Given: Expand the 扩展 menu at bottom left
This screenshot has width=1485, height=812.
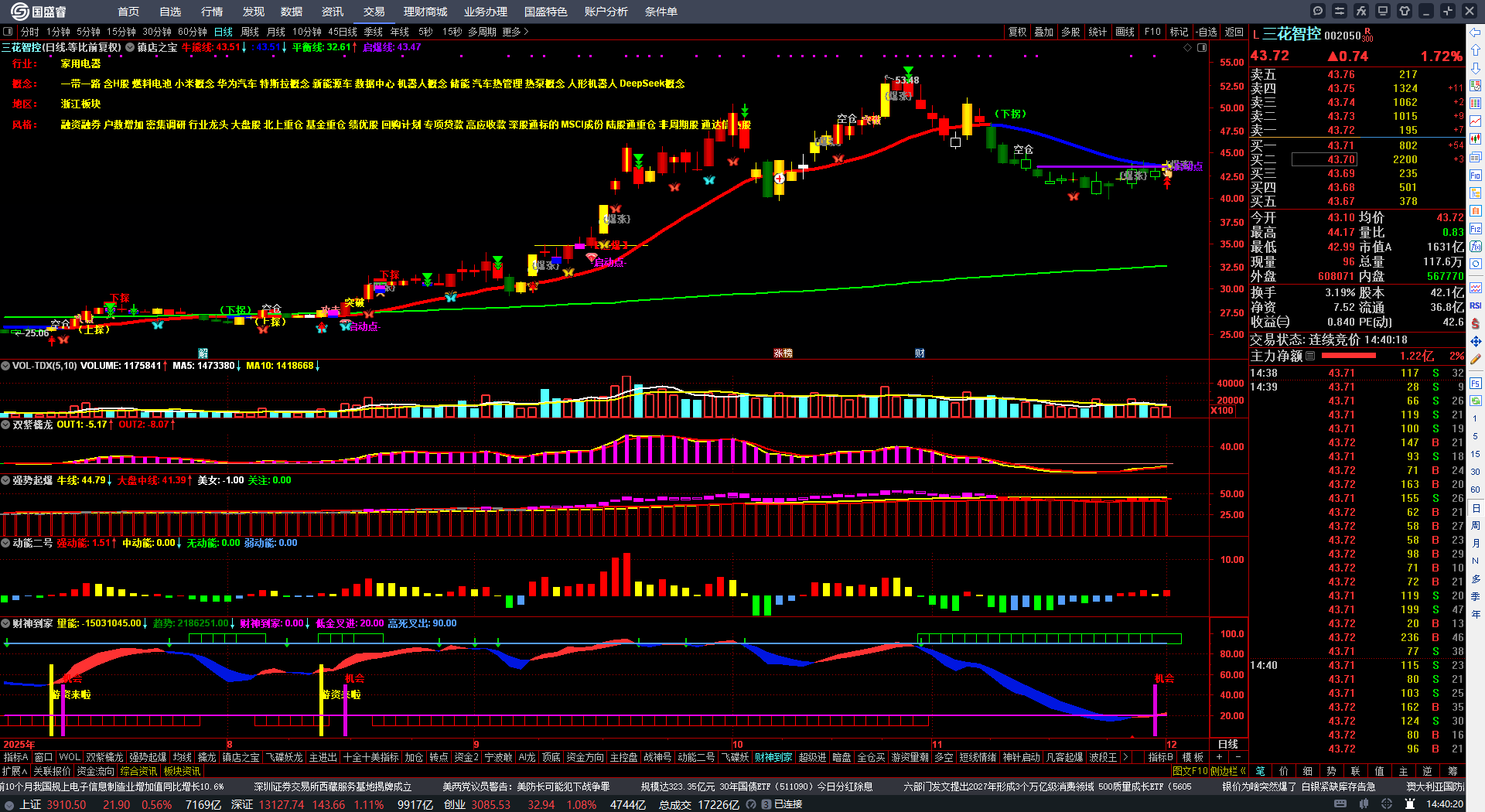Looking at the screenshot, I should point(15,771).
